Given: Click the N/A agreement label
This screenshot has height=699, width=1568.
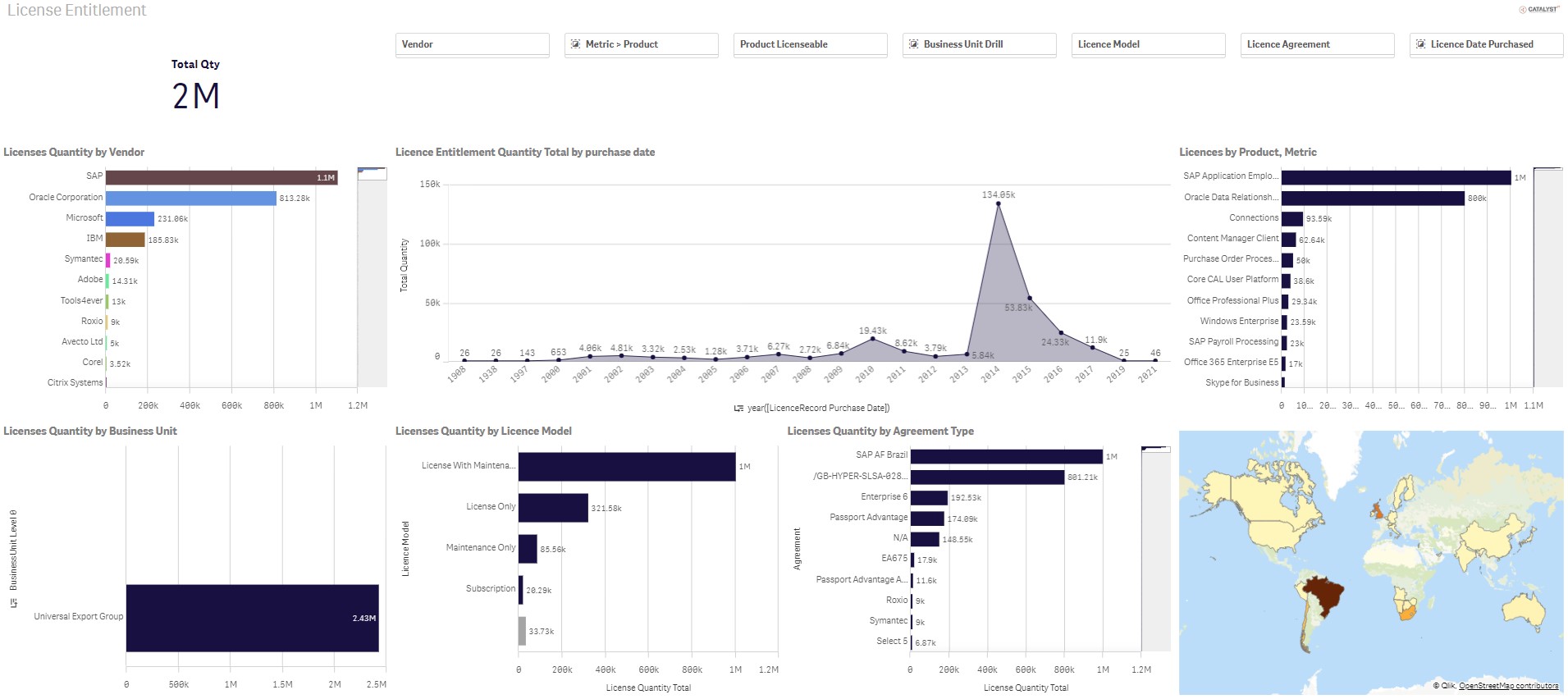Looking at the screenshot, I should (900, 537).
